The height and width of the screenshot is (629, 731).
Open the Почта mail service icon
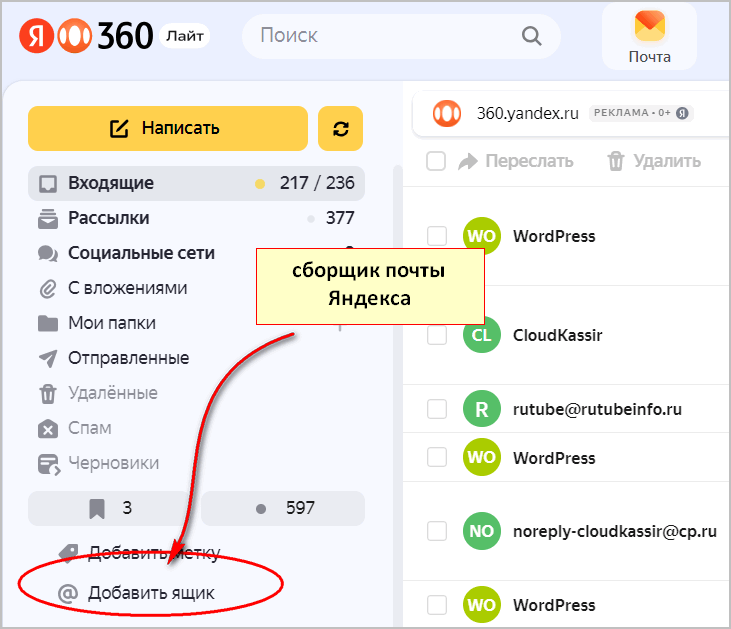pyautogui.click(x=649, y=37)
